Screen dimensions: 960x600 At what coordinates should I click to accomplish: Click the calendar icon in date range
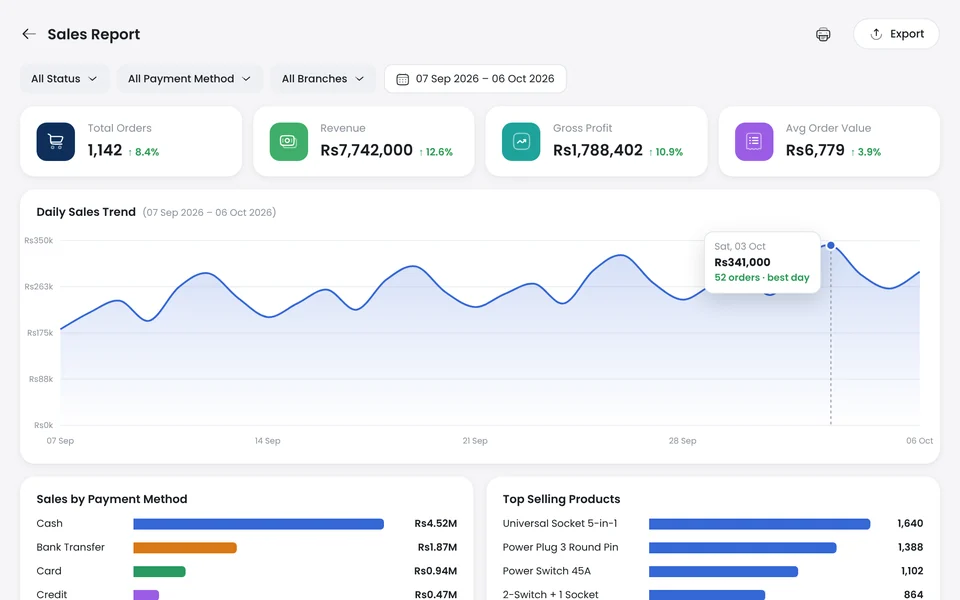(x=402, y=79)
